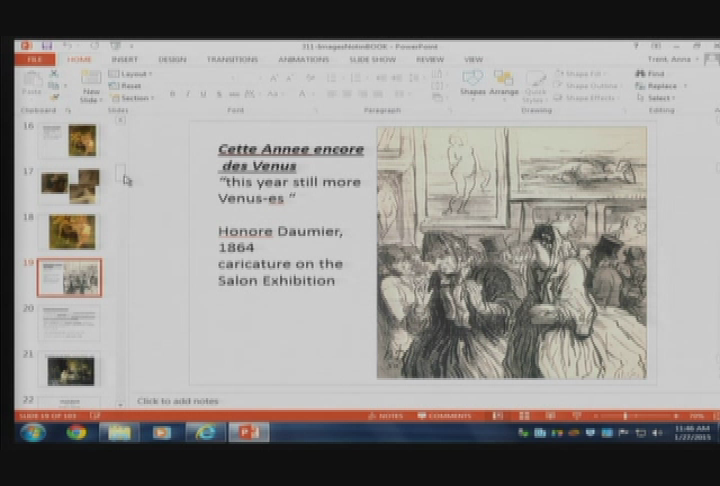Select slide 18 thumbnail
Screen dimensions: 720x486
coord(69,232)
